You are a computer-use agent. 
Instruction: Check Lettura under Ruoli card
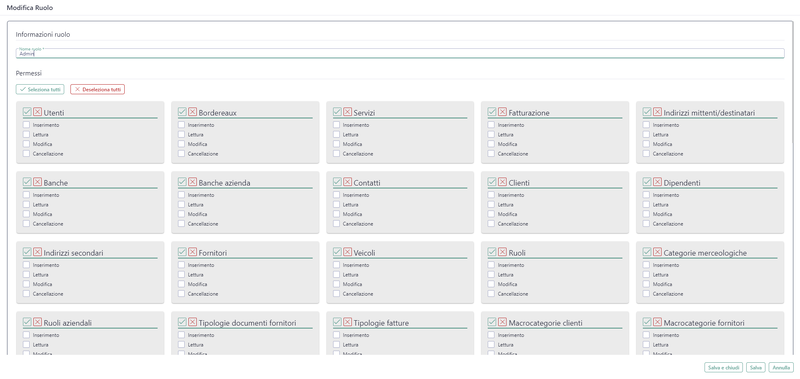491,274
